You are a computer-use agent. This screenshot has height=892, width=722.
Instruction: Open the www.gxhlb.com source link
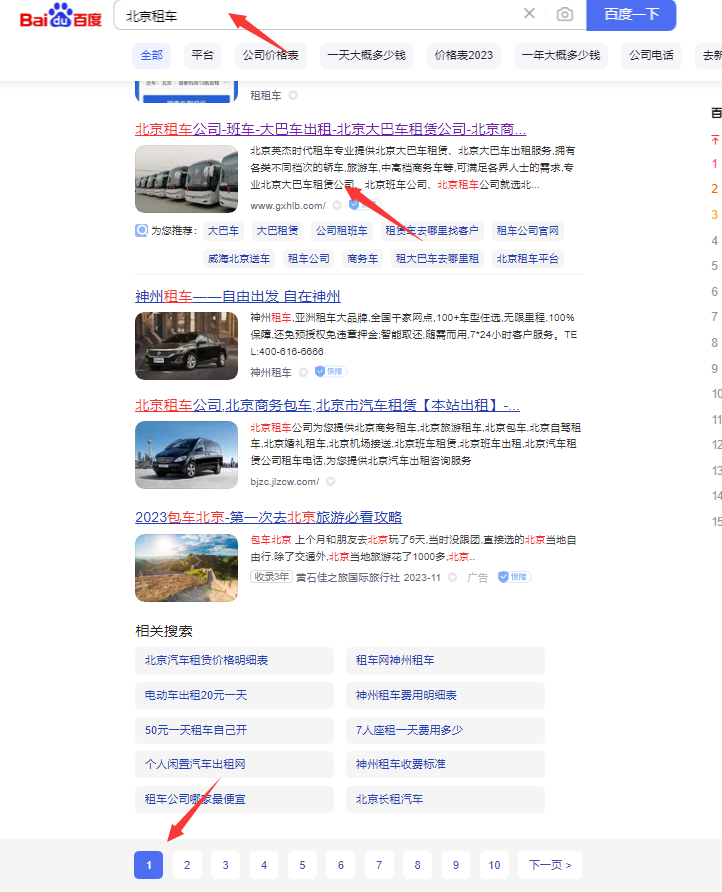[x=288, y=205]
